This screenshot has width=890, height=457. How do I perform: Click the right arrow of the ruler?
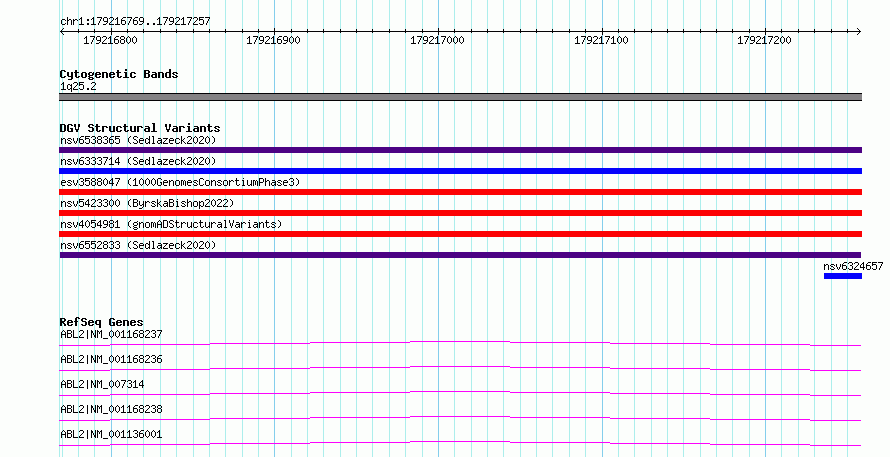tap(858, 32)
